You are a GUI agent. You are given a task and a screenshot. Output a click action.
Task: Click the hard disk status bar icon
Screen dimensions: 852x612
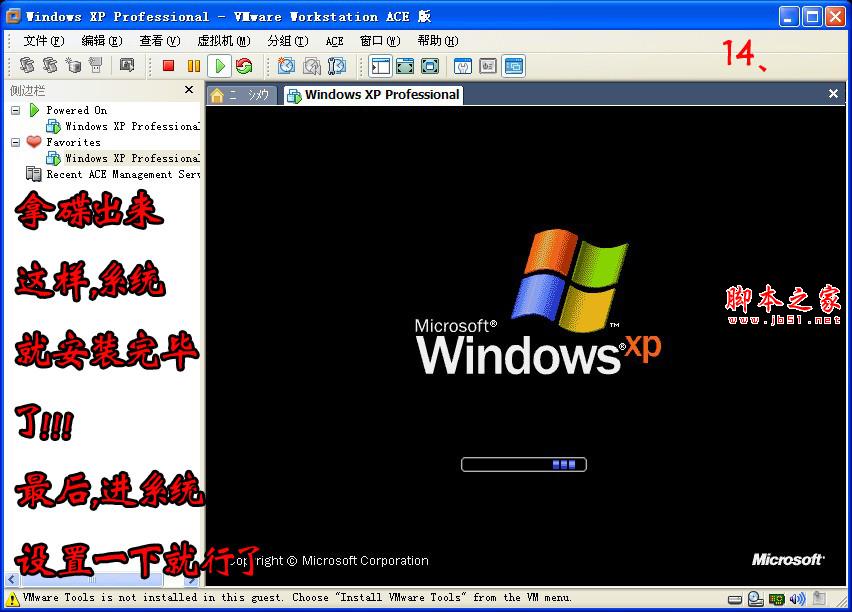click(x=735, y=599)
